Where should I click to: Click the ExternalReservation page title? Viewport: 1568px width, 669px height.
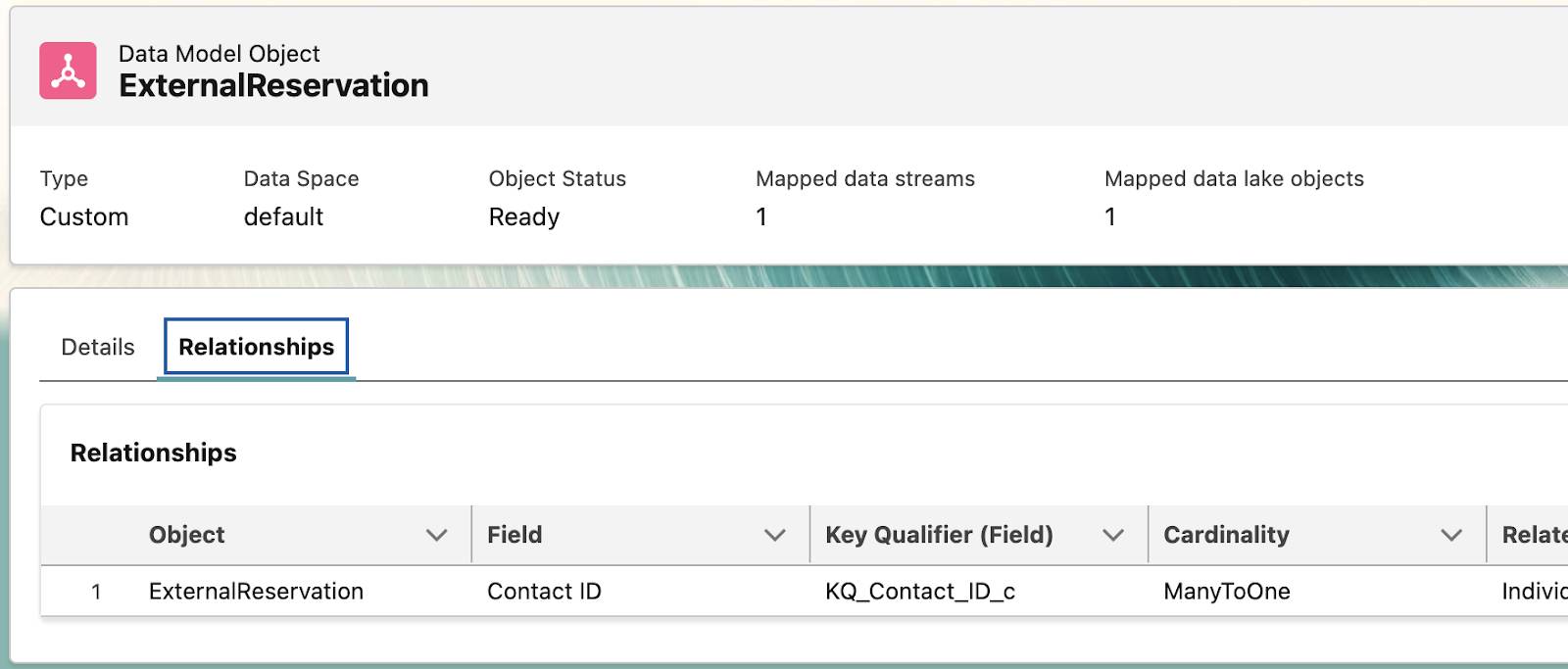coord(273,86)
